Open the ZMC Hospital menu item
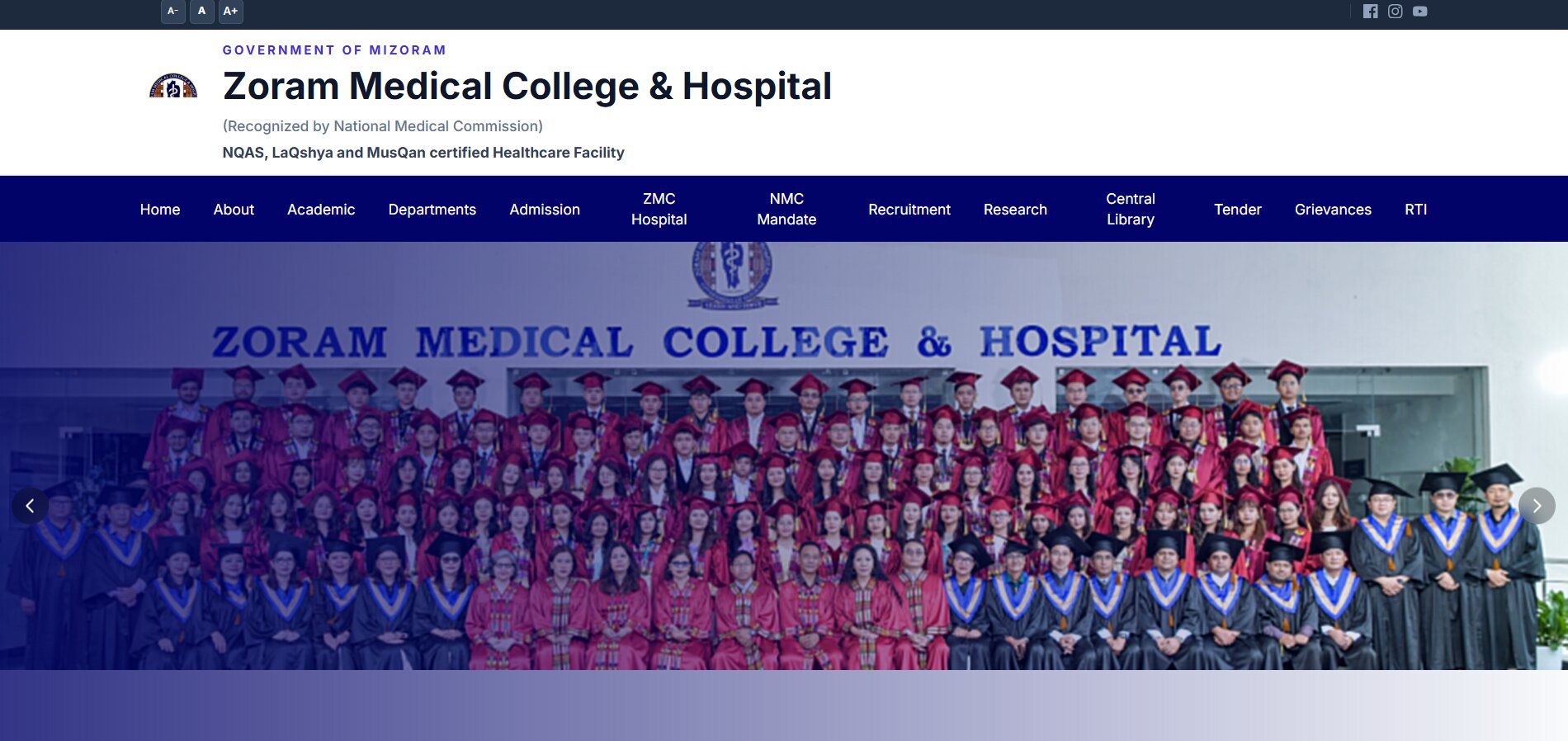Image resolution: width=1568 pixels, height=741 pixels. (x=659, y=209)
